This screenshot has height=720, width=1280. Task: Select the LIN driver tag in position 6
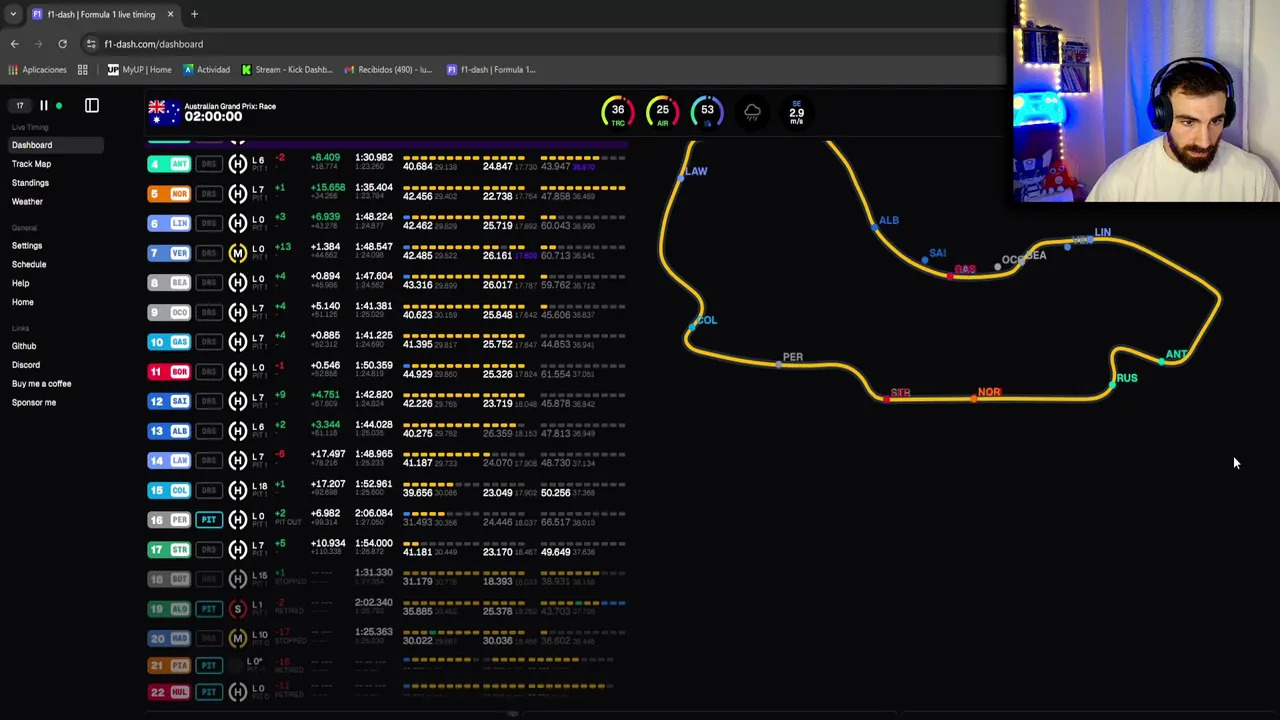click(x=169, y=224)
